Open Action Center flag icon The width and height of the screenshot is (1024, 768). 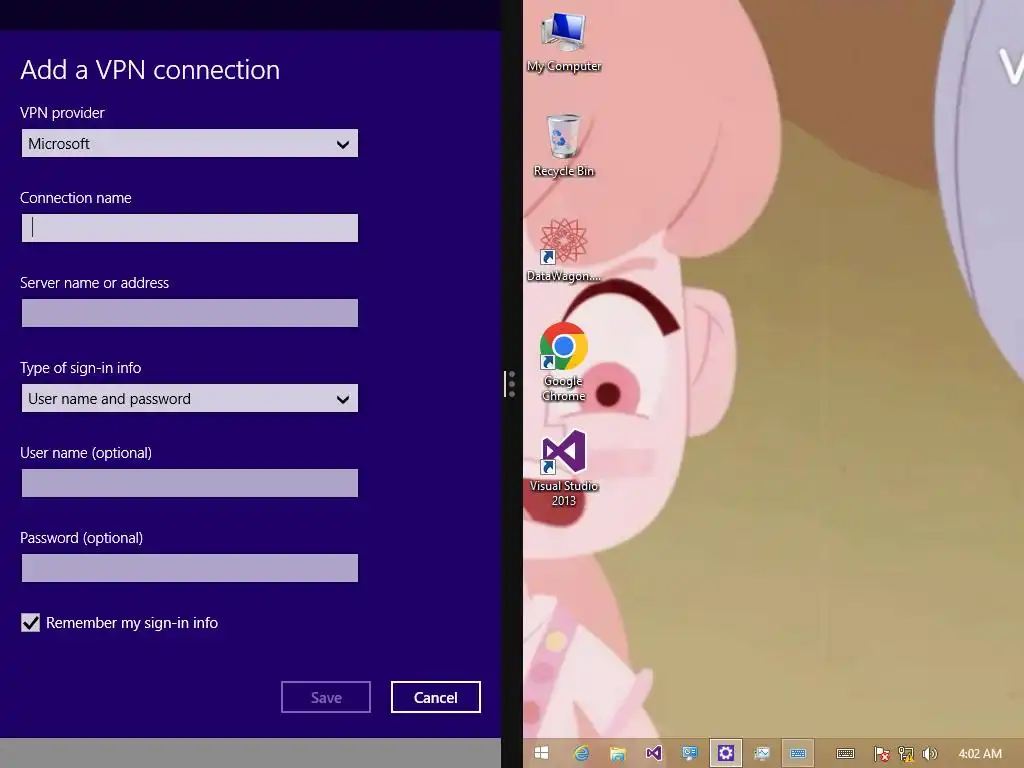[882, 754]
